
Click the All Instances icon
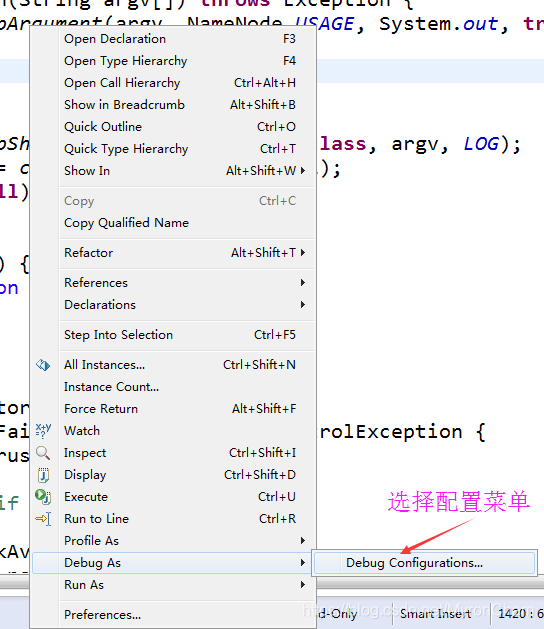click(x=43, y=365)
